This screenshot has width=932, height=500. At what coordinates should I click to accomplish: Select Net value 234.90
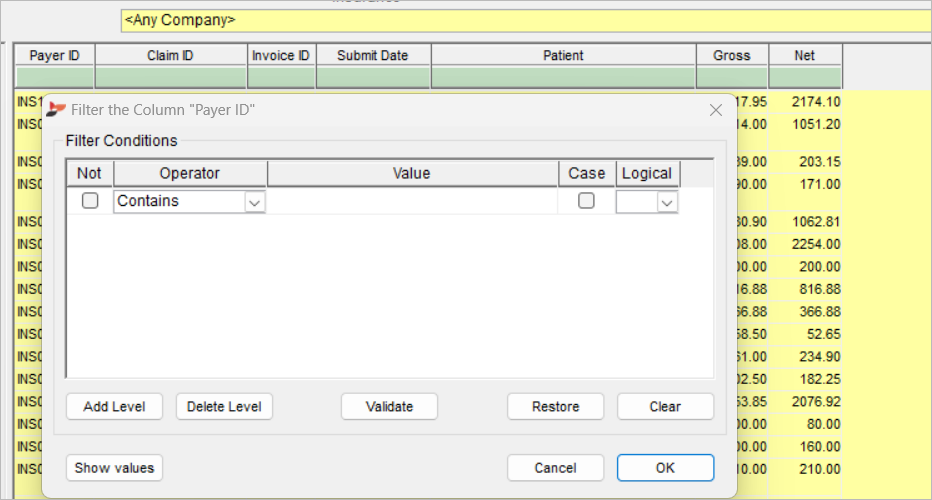819,357
